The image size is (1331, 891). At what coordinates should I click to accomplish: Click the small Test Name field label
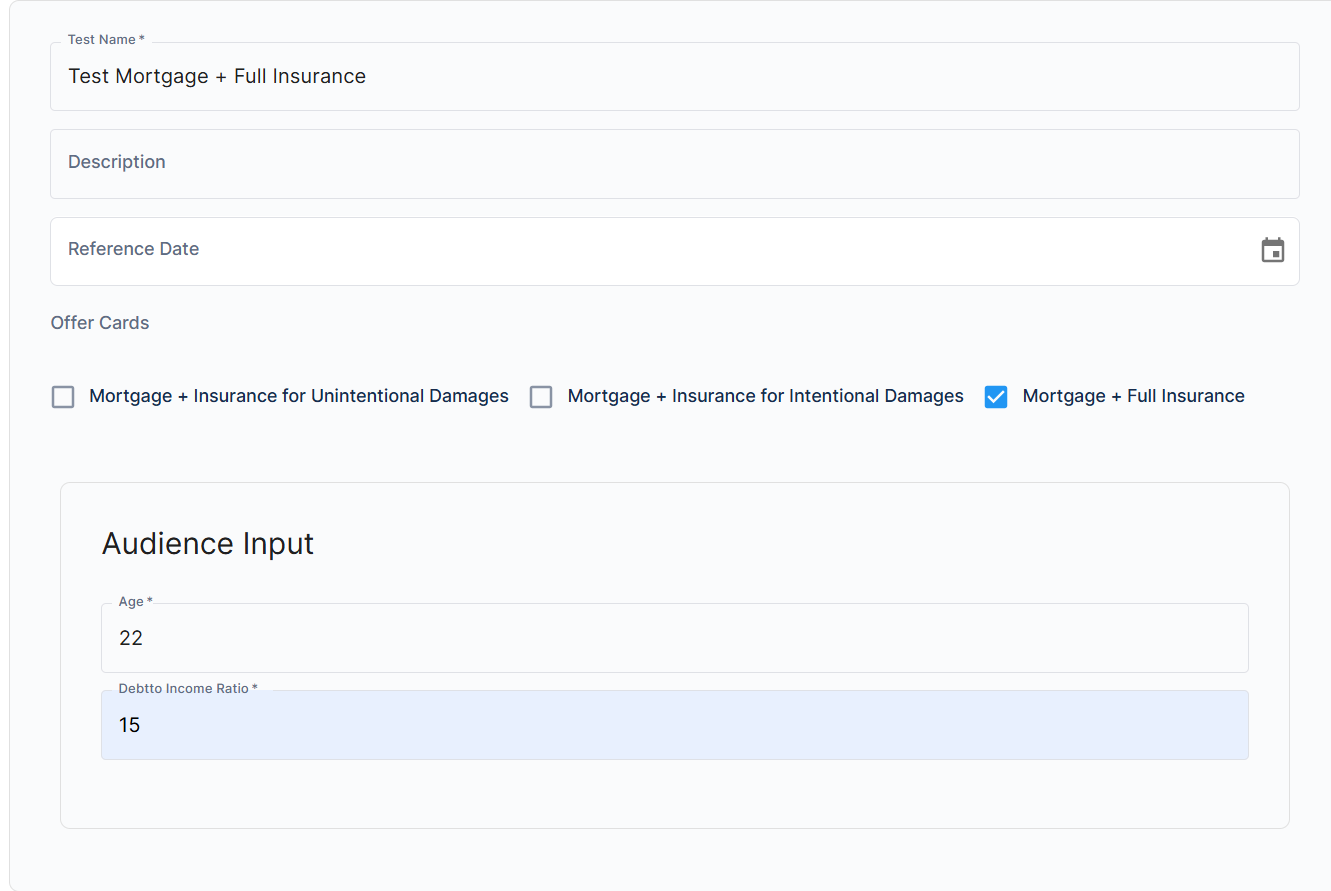[x=106, y=39]
